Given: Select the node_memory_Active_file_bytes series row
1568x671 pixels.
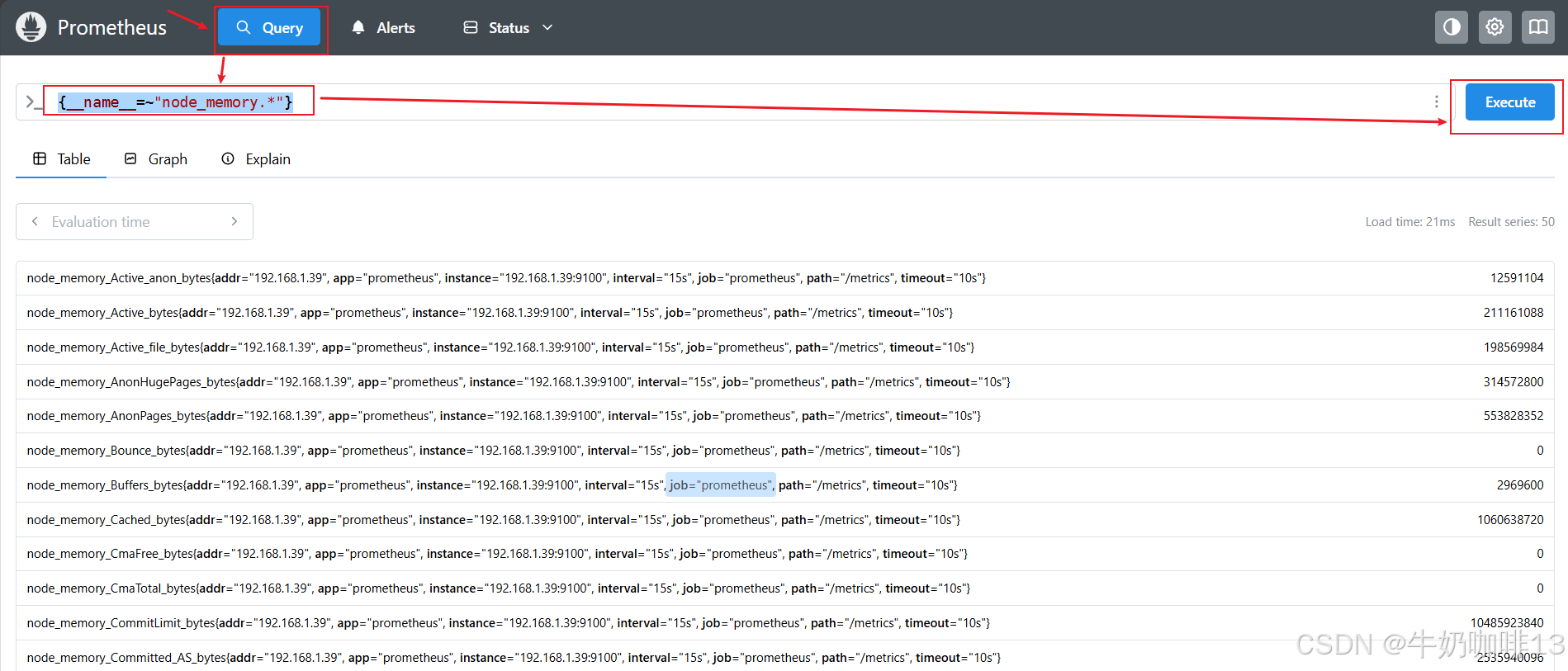Looking at the screenshot, I should coord(784,347).
